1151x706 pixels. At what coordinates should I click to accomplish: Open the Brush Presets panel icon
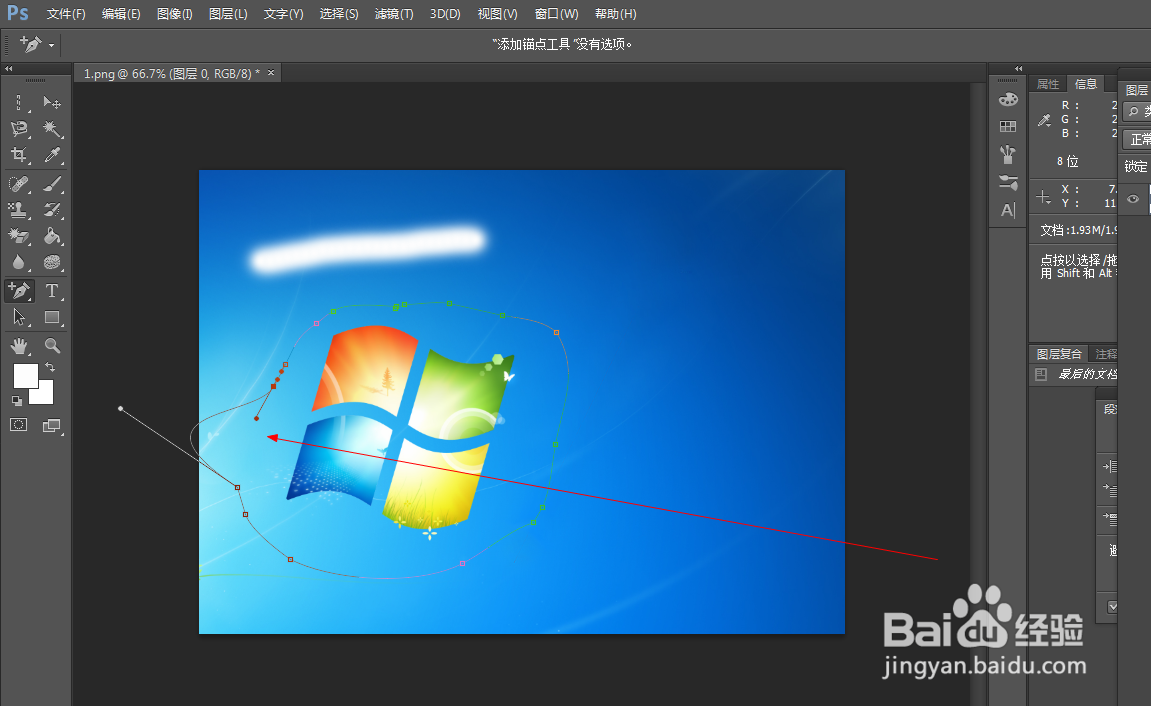pyautogui.click(x=1008, y=154)
